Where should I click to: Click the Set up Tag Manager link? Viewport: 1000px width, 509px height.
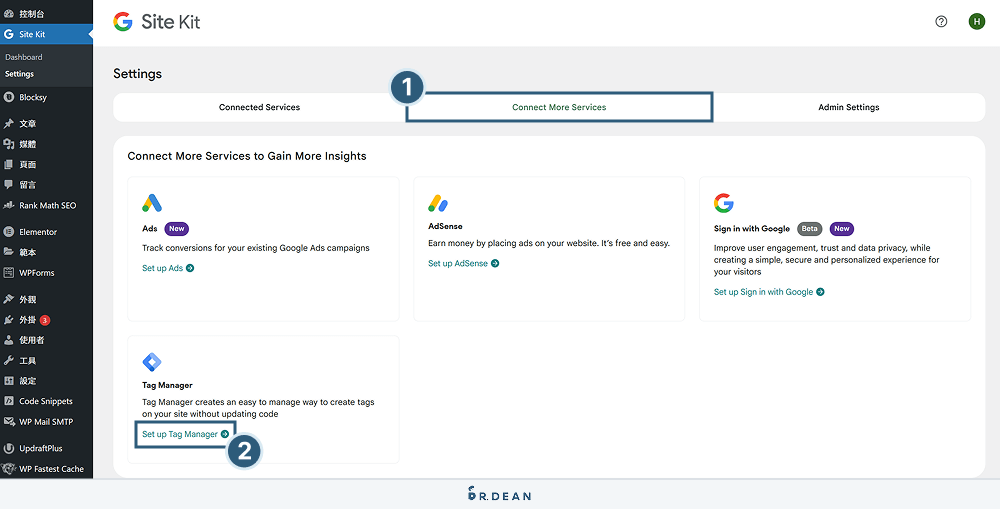pos(185,434)
